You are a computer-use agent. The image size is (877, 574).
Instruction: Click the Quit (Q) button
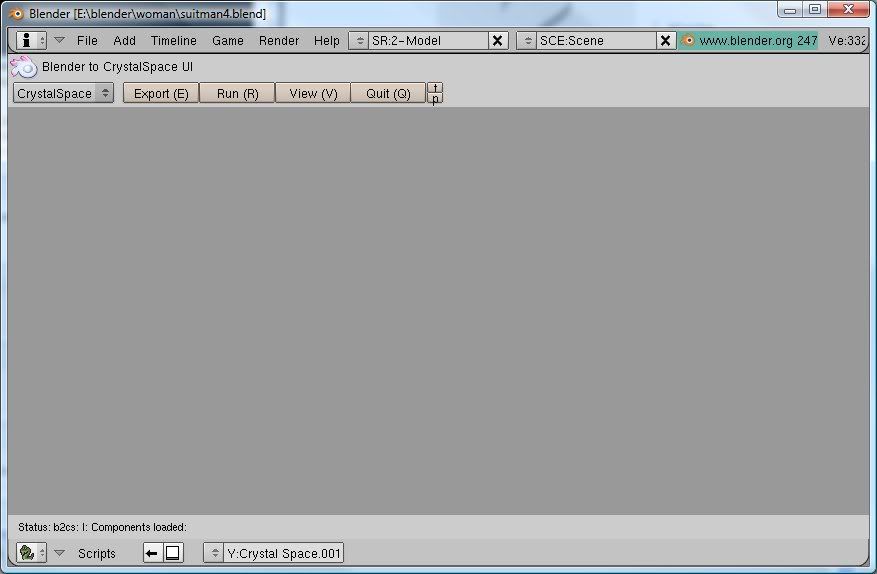[388, 93]
